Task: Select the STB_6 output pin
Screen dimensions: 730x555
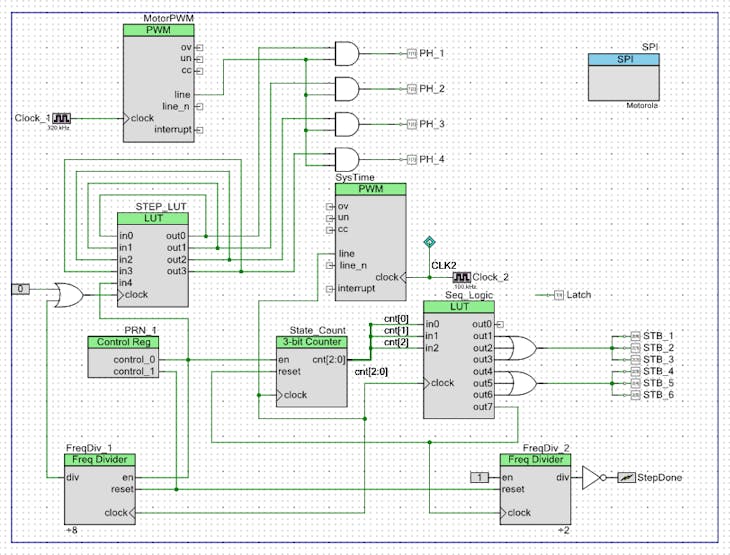Action: pyautogui.click(x=635, y=395)
